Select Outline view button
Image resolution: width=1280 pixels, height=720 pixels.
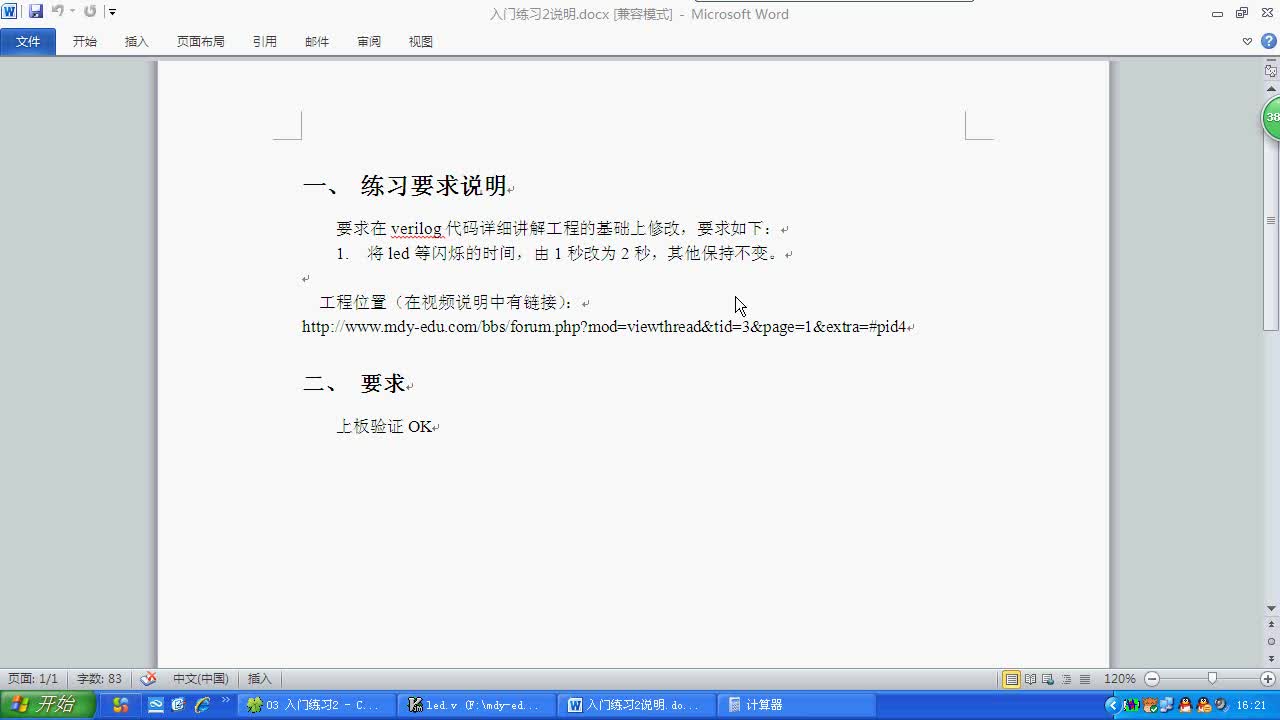[1066, 679]
